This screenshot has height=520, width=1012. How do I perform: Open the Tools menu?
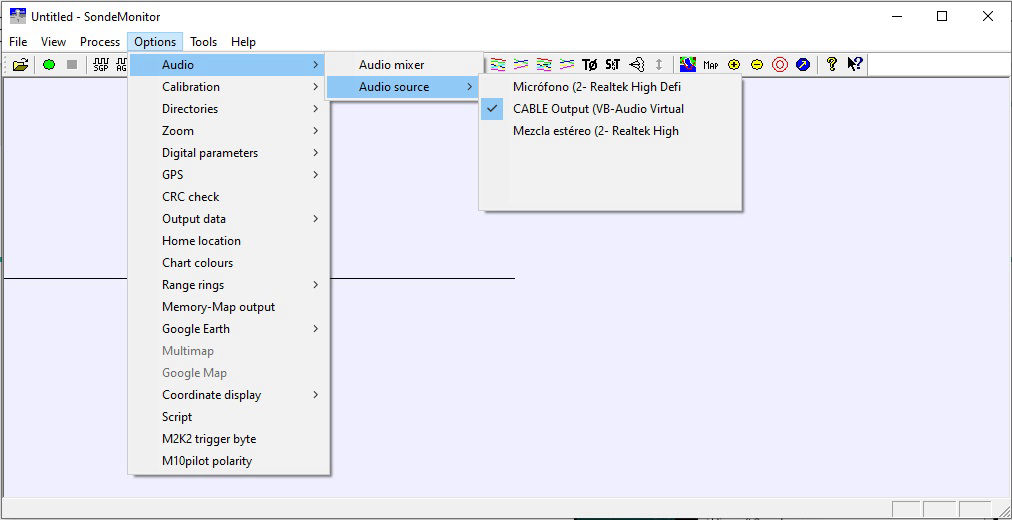coord(203,42)
